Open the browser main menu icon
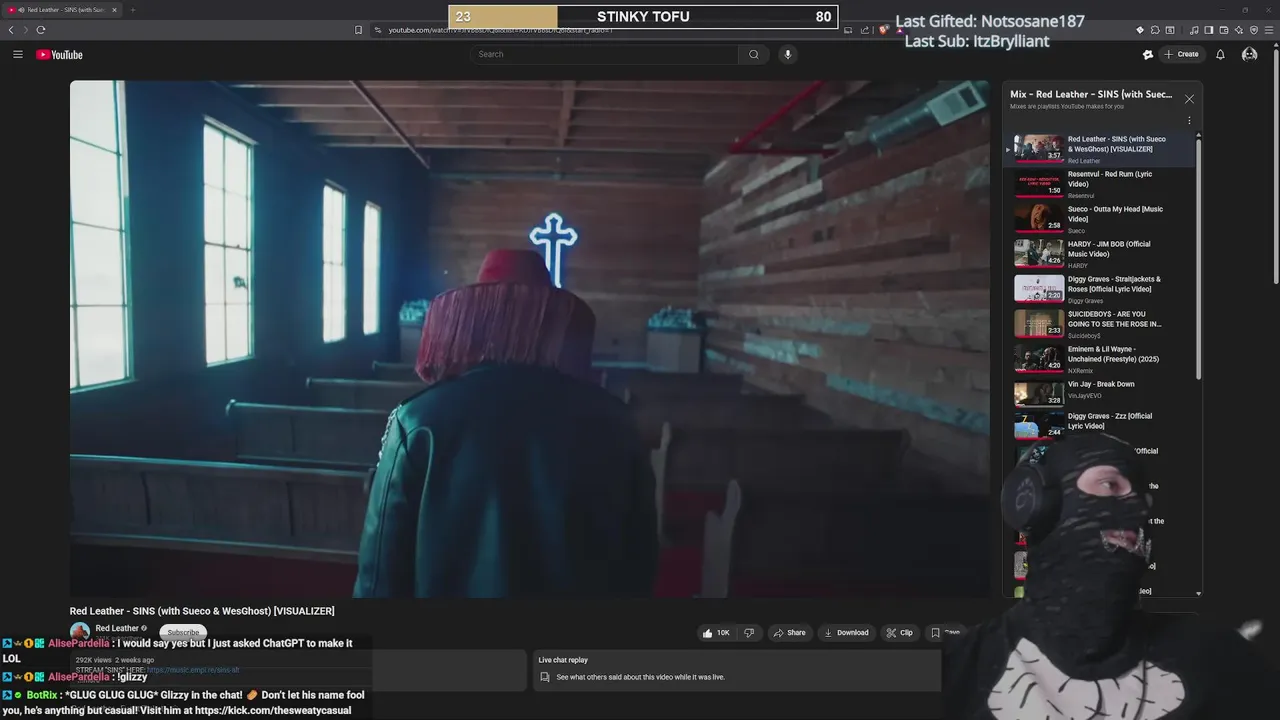This screenshot has width=1280, height=720. (x=1269, y=30)
